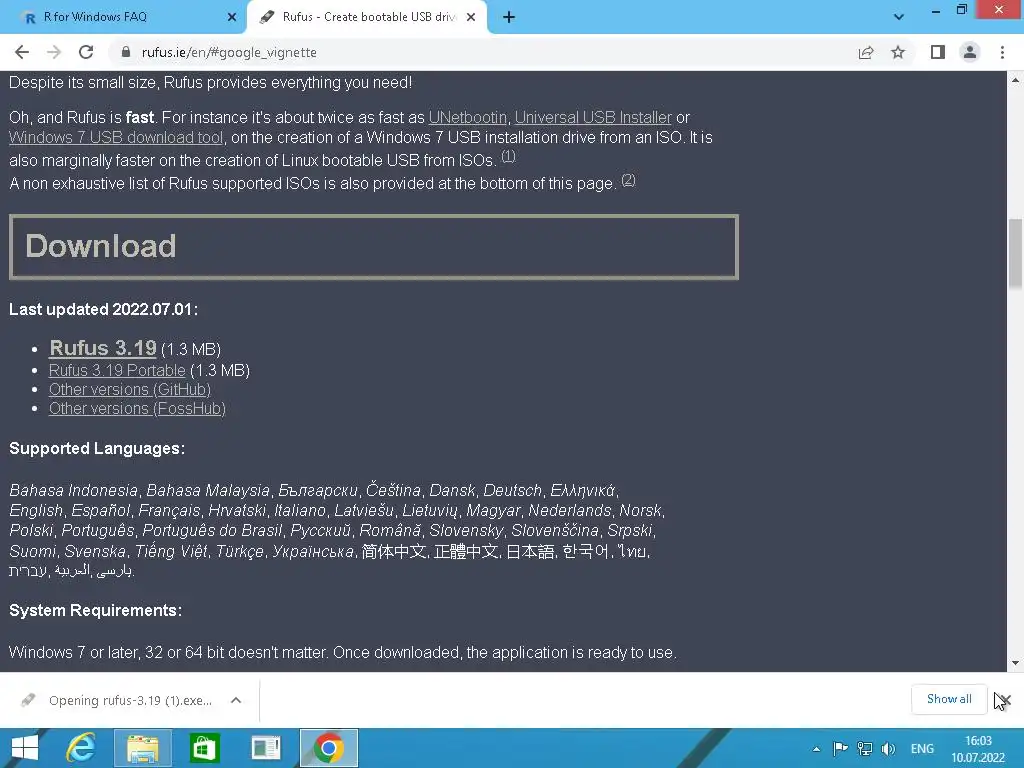Switch ENG input language

[x=922, y=749]
